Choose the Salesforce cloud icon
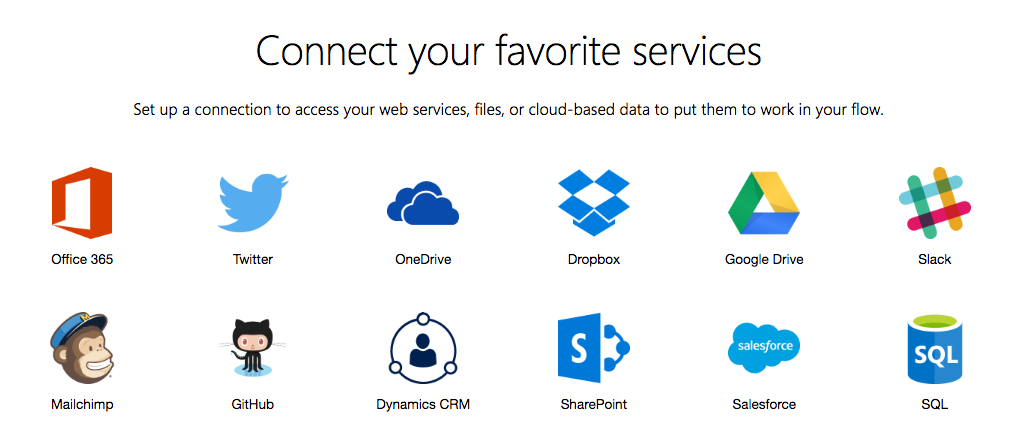1023x445 pixels. (764, 348)
